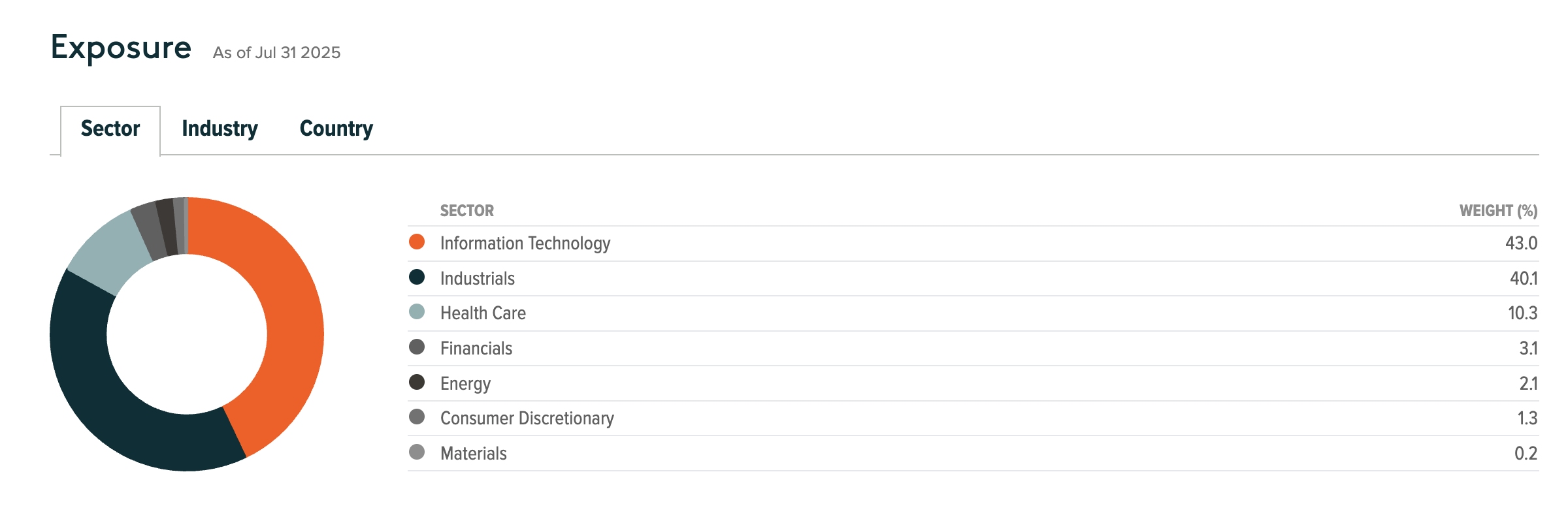Click the dark teal Industrials legend dot
1568x521 pixels.
point(417,277)
